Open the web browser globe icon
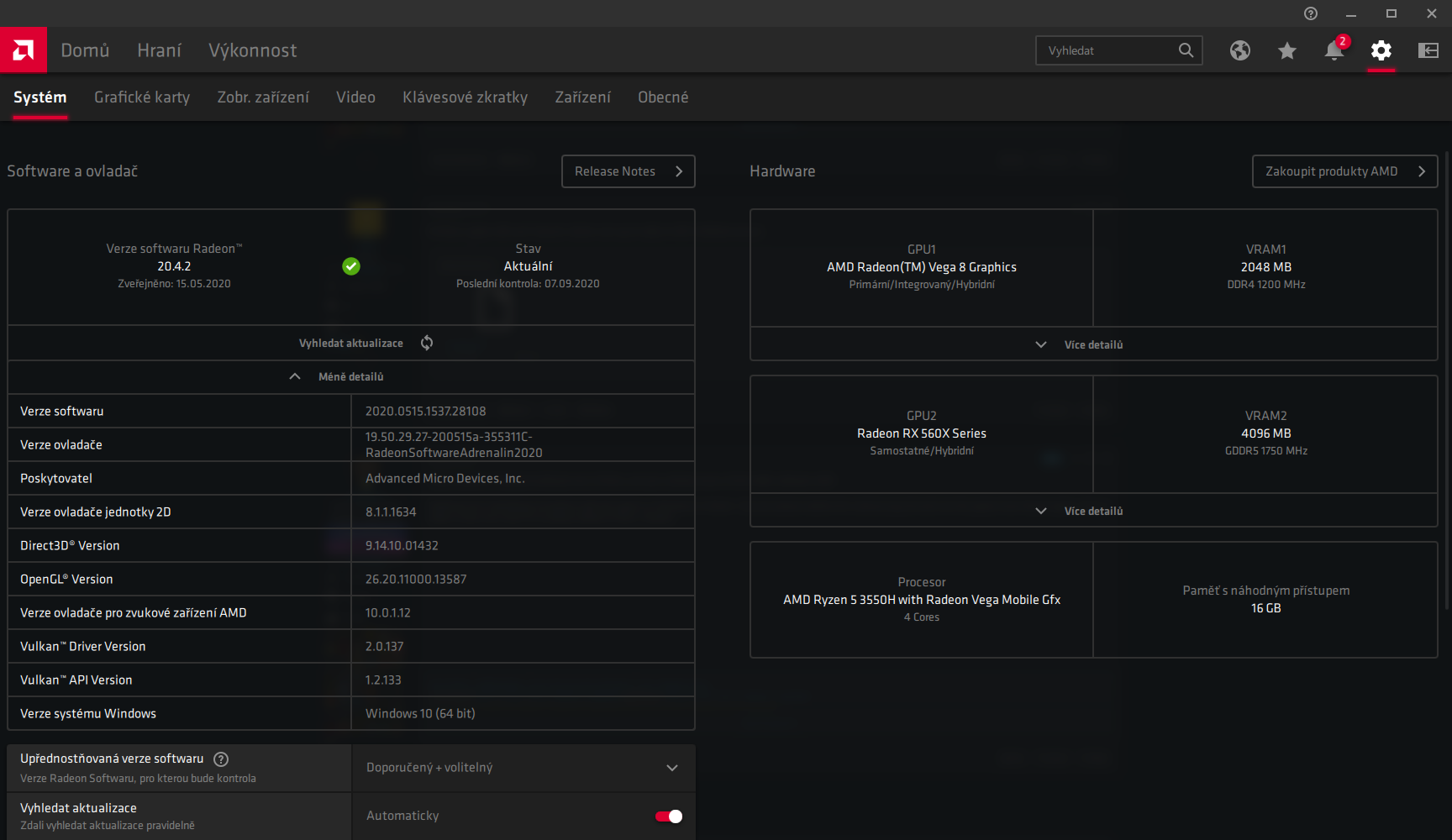 [x=1240, y=50]
